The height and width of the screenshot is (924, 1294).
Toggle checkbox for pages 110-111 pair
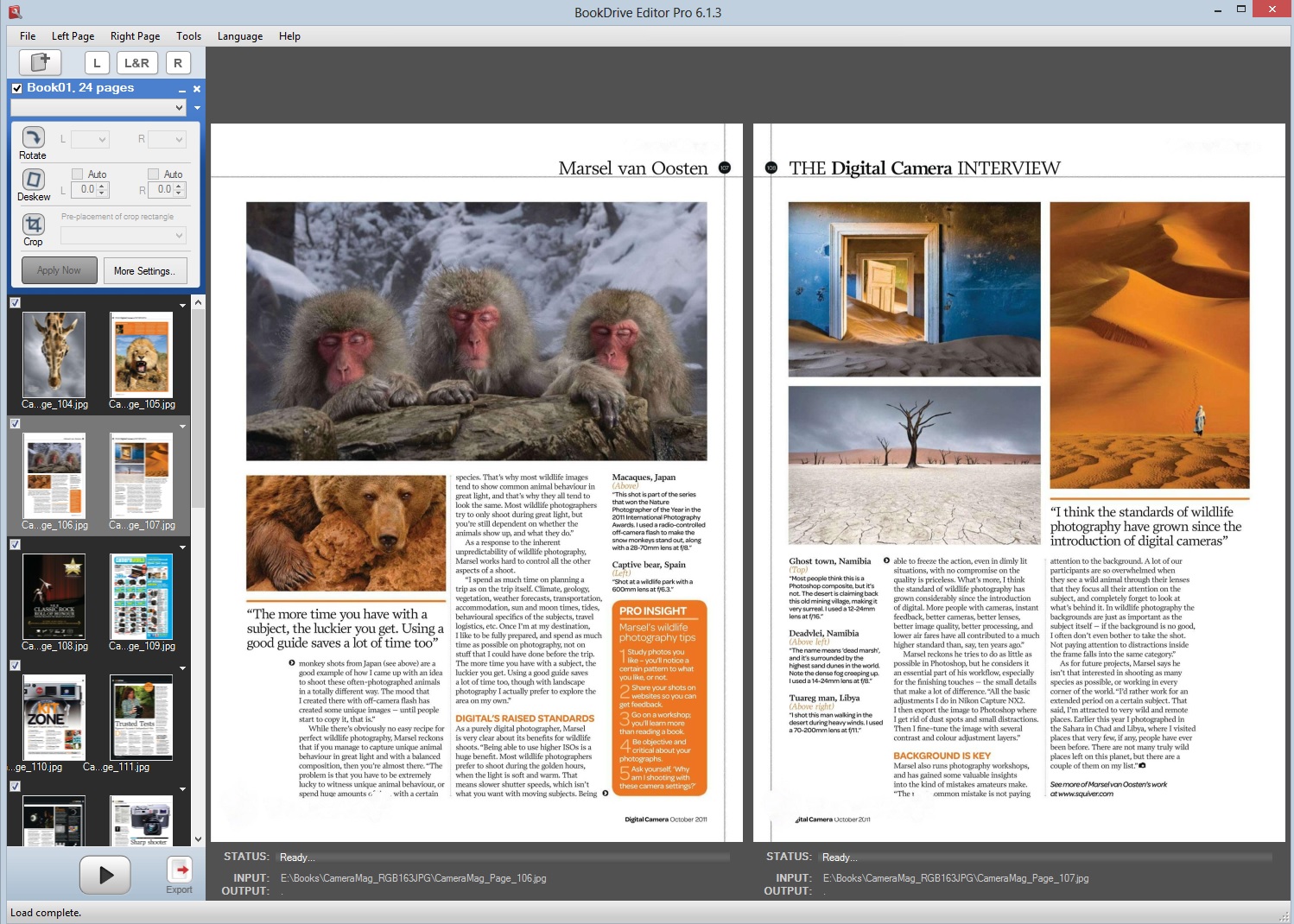(x=15, y=666)
